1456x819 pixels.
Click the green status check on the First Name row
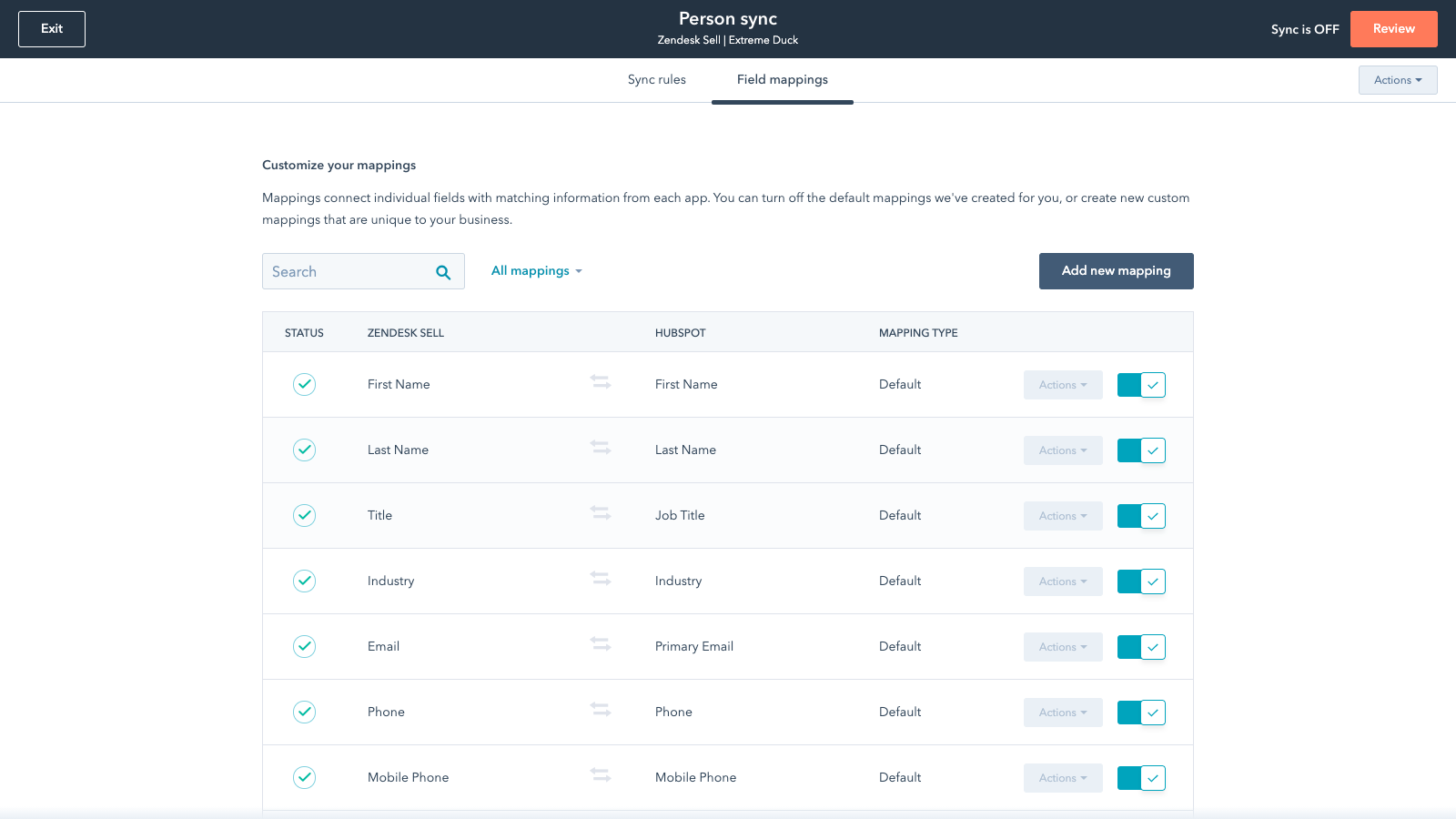304,384
